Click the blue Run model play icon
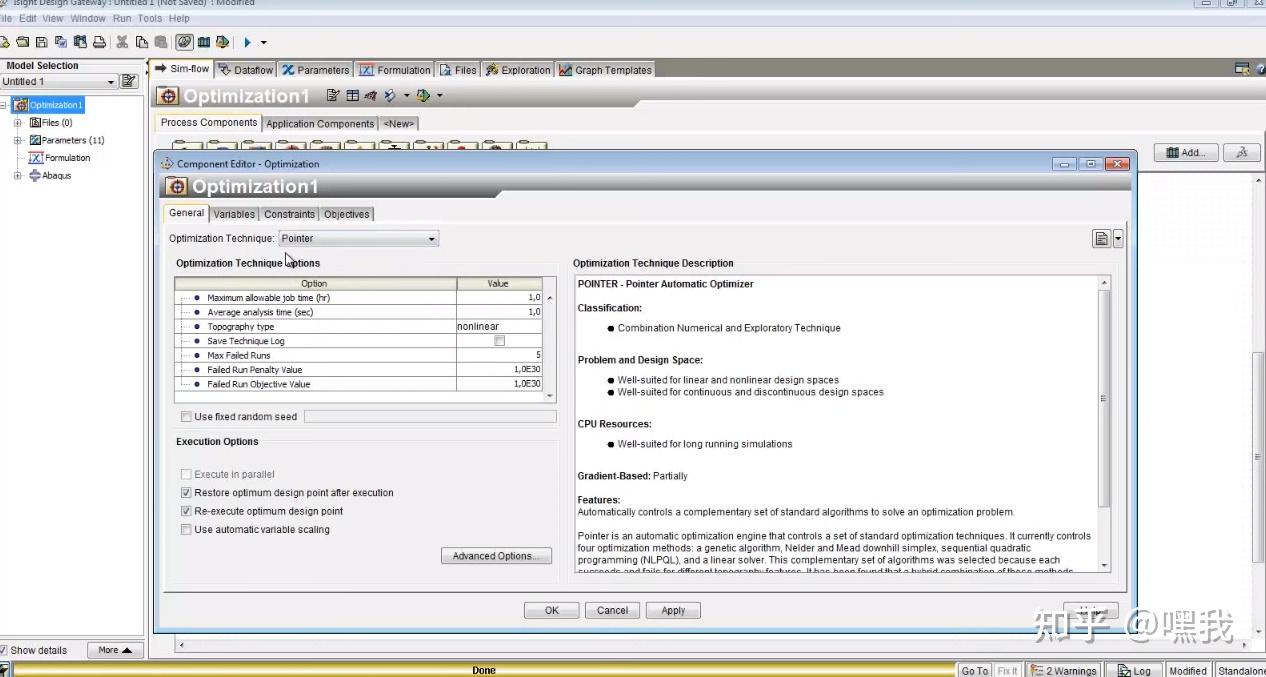The image size is (1266, 677). [247, 42]
